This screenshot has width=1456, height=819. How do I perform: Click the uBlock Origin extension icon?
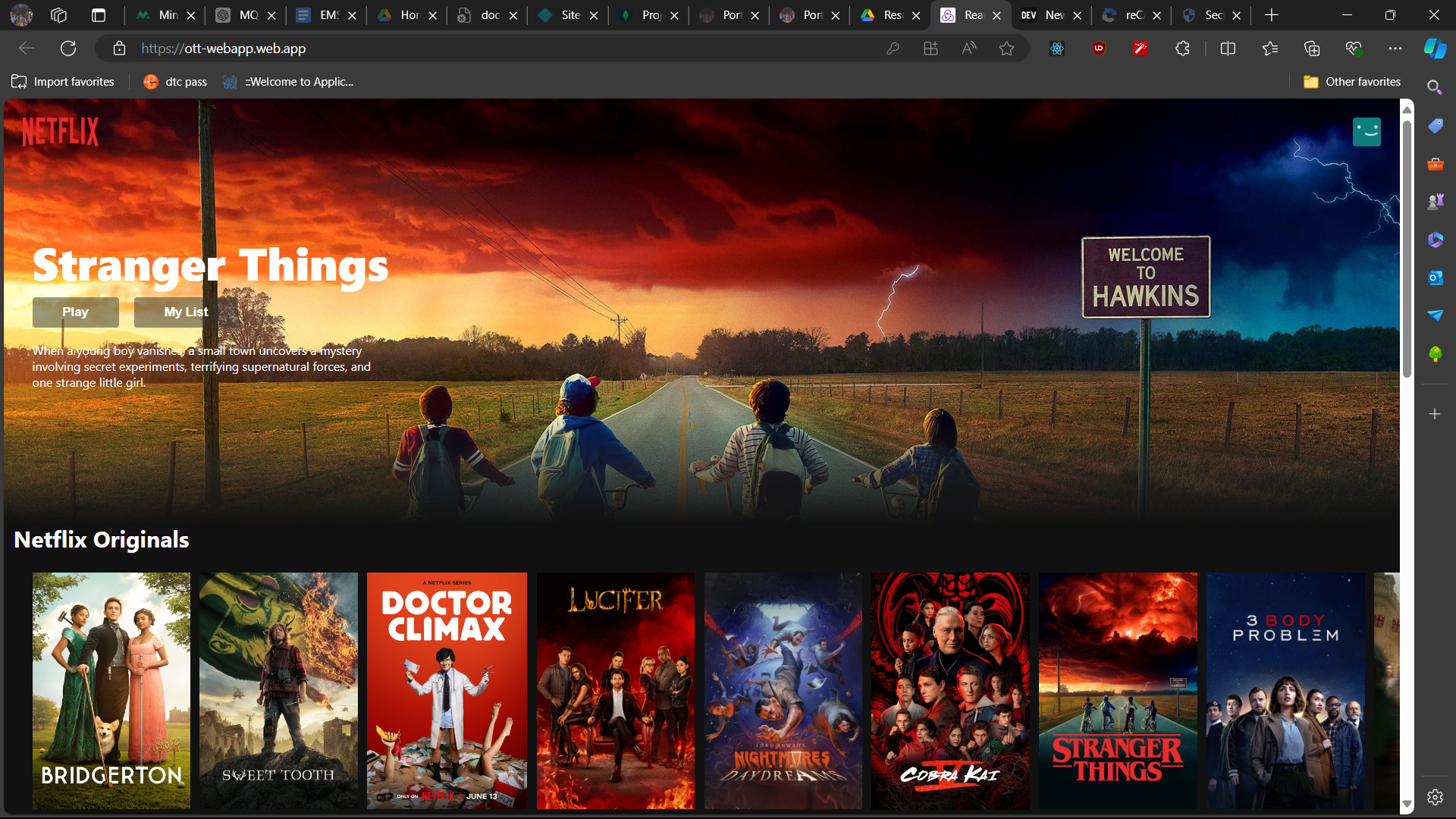pyautogui.click(x=1098, y=49)
